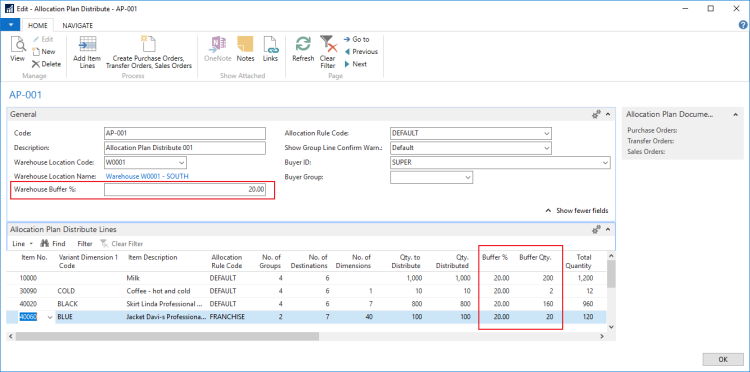The height and width of the screenshot is (372, 750).
Task: Click the Purchase Orders factbox entry
Action: click(x=652, y=130)
